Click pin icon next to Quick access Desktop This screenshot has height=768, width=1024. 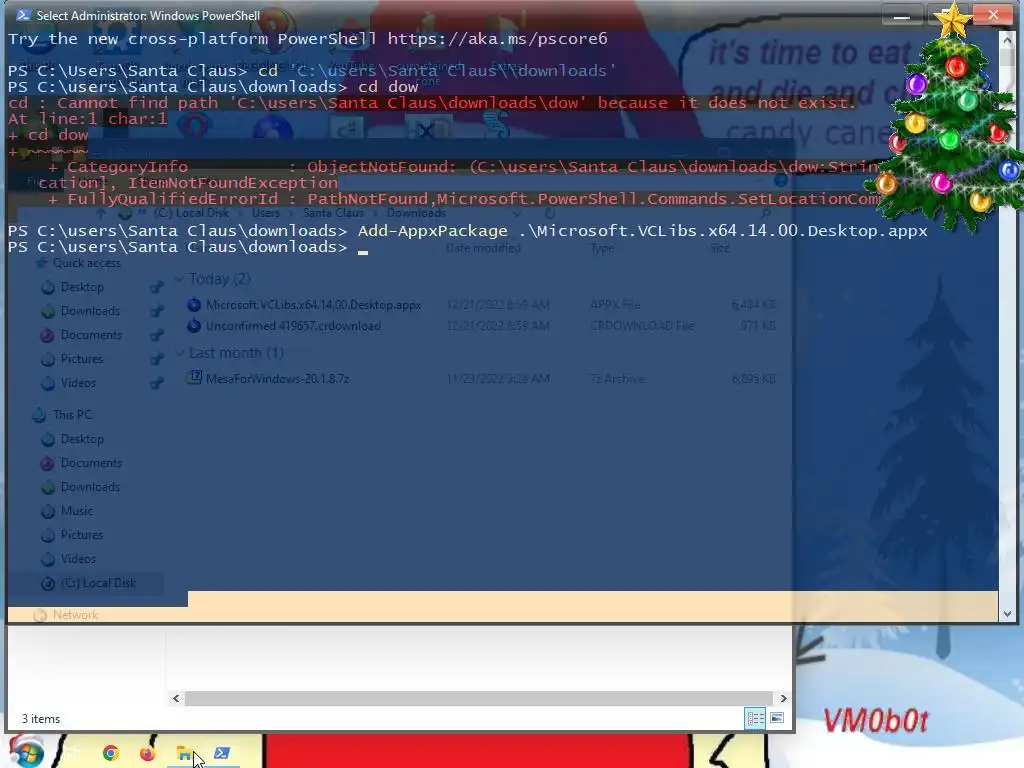(156, 287)
